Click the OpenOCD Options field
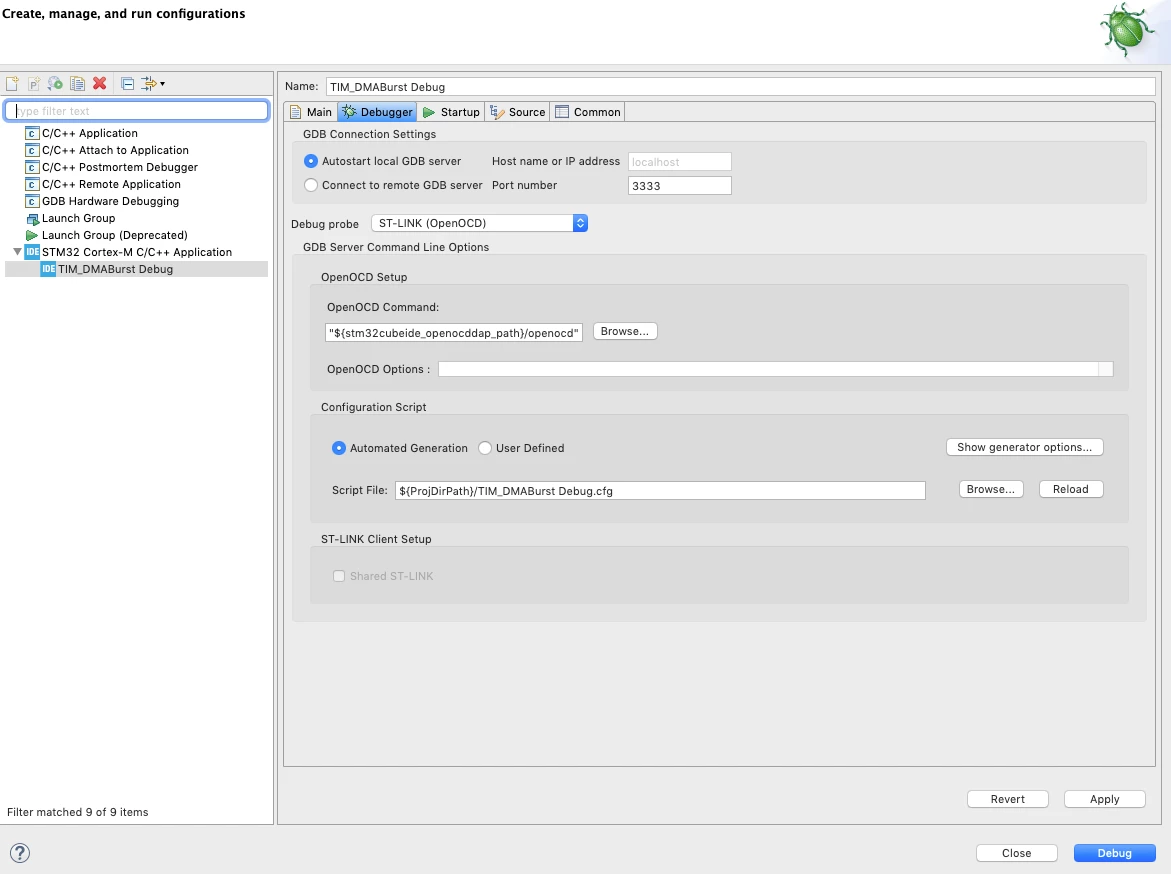 775,369
